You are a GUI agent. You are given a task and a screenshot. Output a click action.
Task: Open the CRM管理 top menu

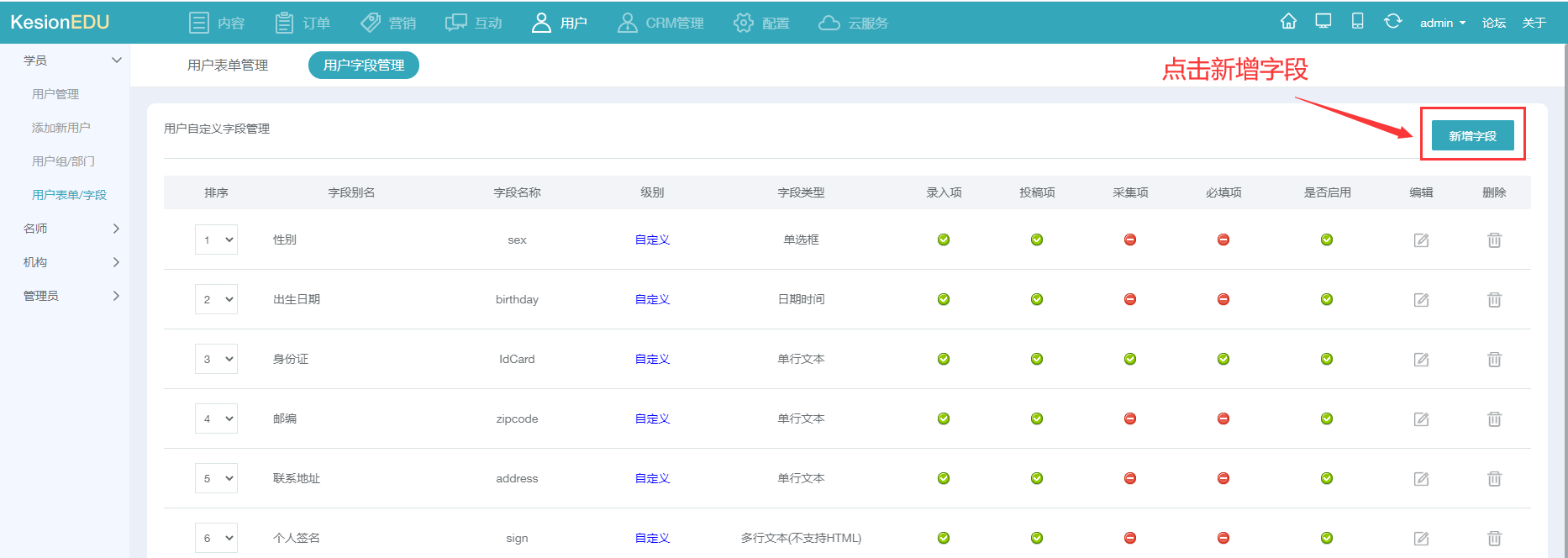pyautogui.click(x=660, y=23)
